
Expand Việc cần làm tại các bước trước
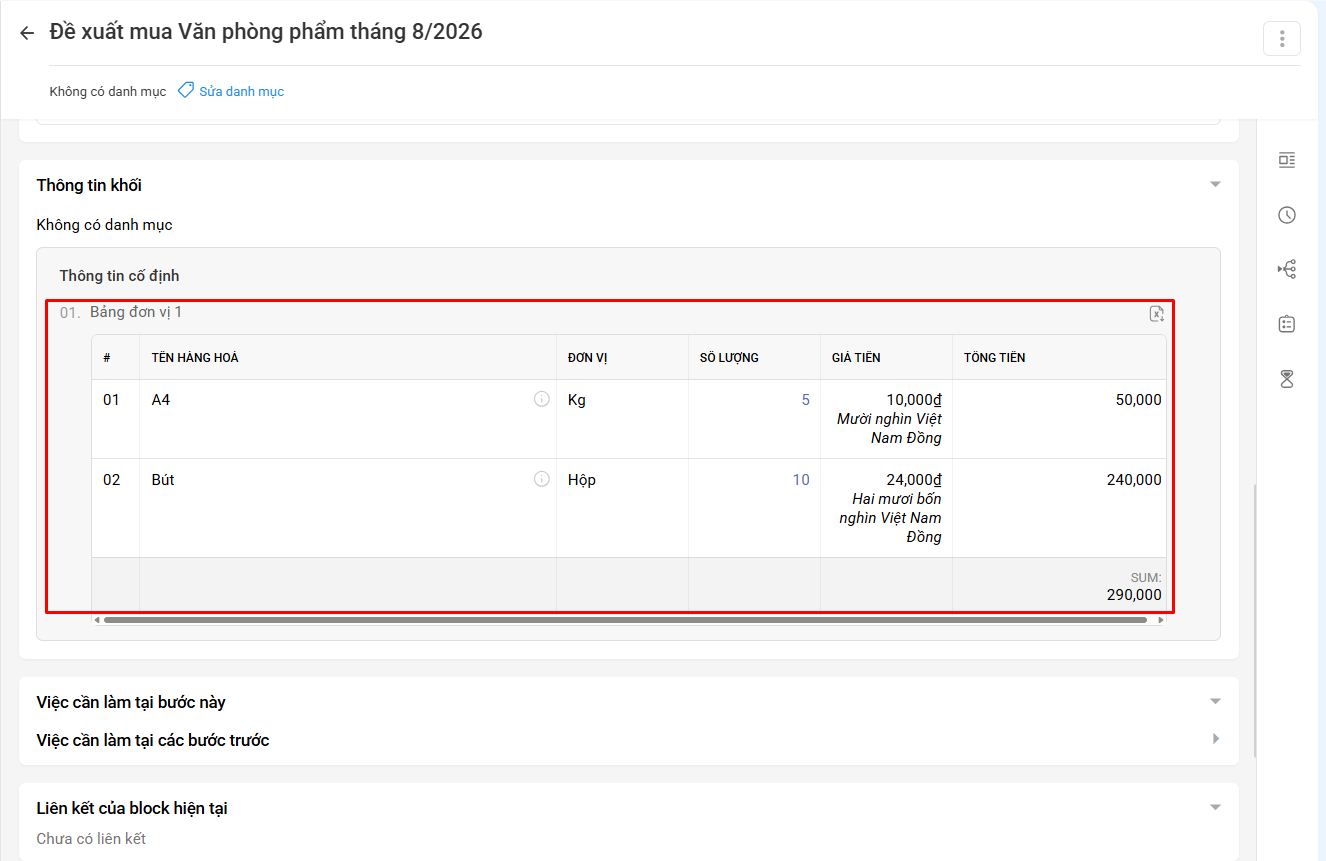pyautogui.click(x=1215, y=739)
